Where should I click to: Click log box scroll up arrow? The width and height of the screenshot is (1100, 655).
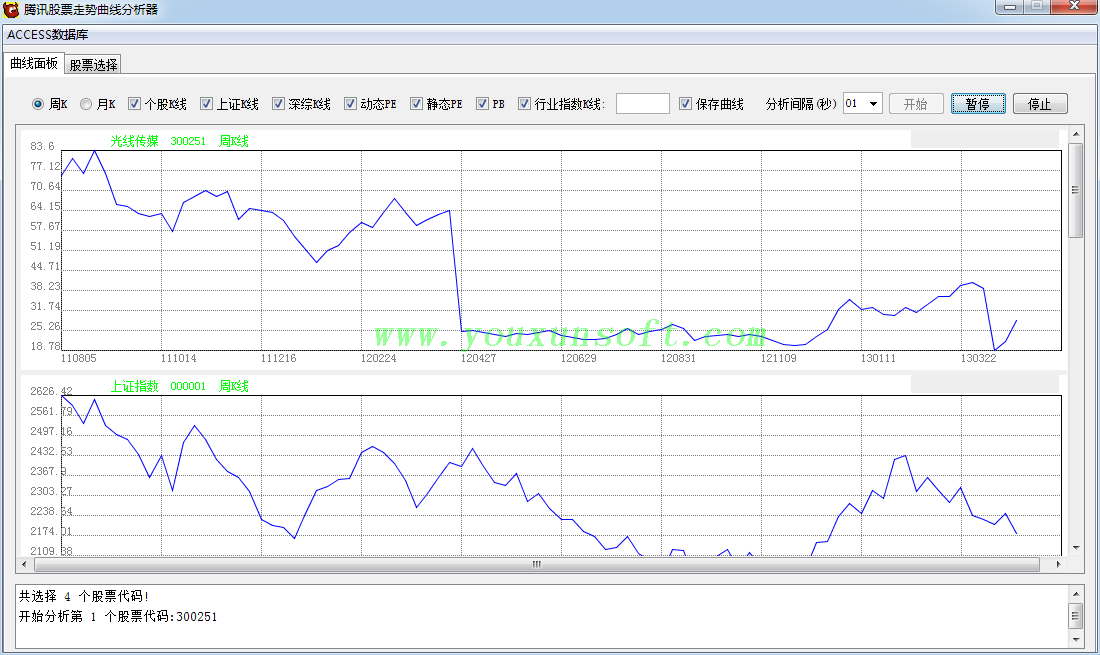click(1075, 594)
